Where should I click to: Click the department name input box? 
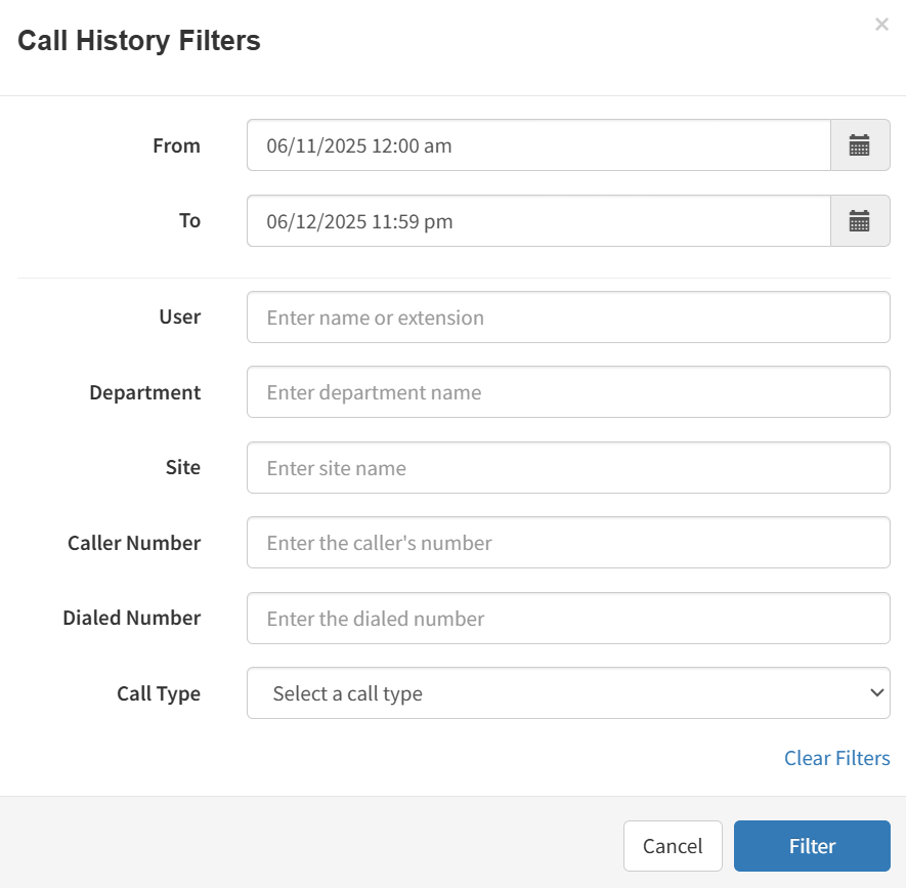coord(568,393)
